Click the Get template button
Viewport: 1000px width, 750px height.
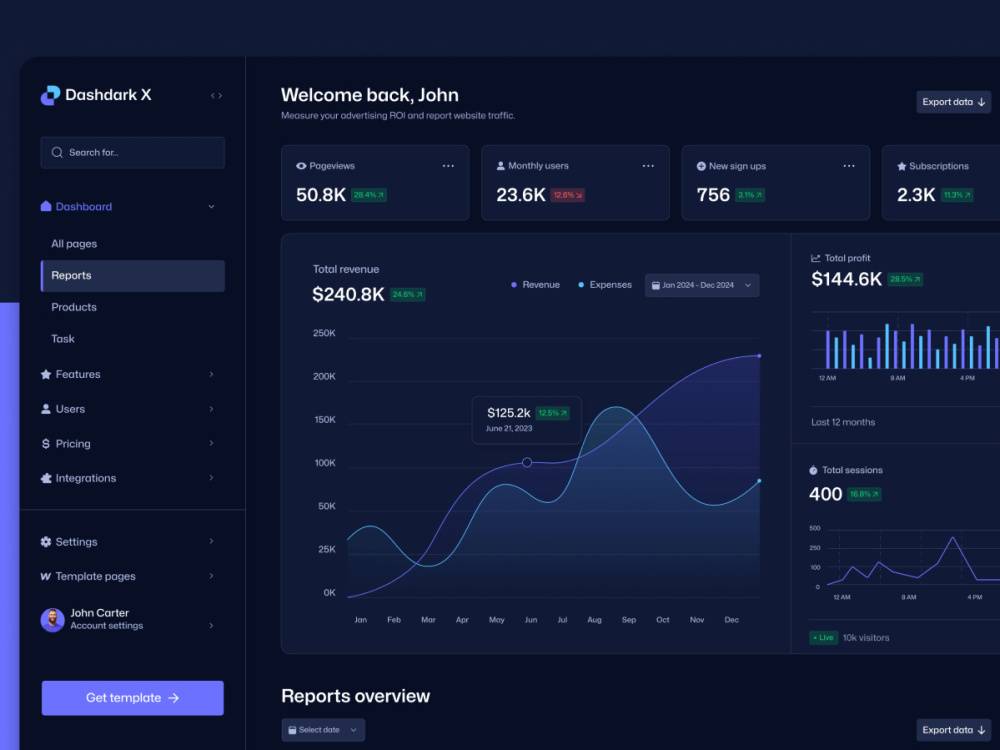point(133,698)
